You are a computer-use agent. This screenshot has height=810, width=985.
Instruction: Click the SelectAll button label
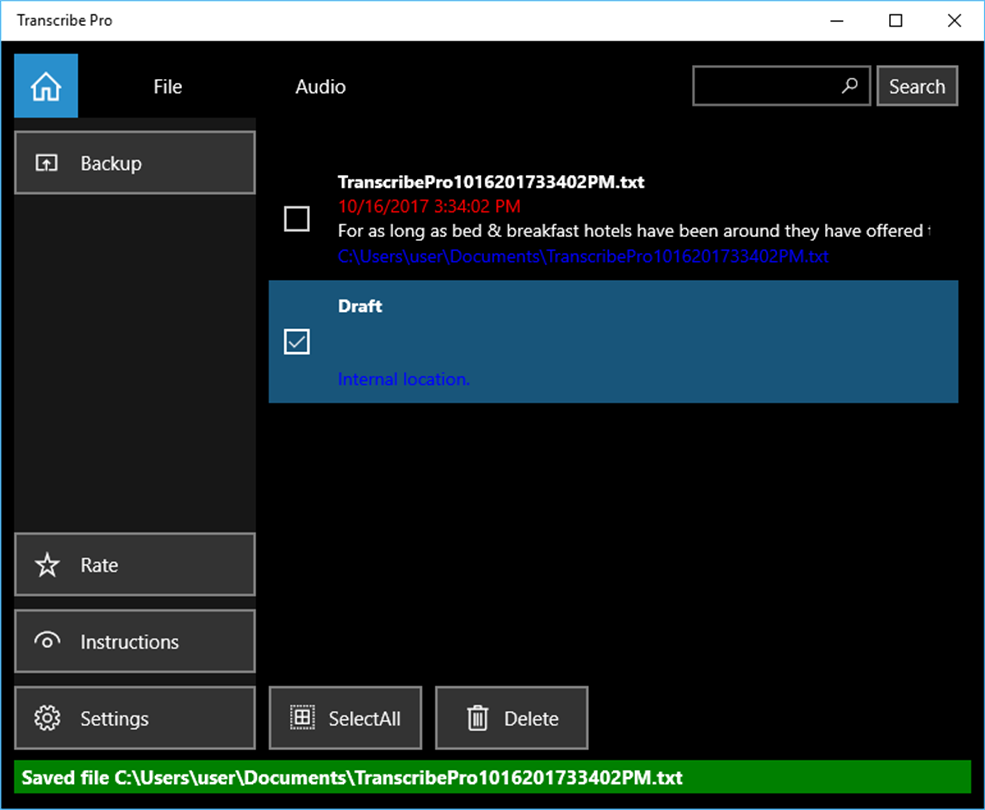364,719
